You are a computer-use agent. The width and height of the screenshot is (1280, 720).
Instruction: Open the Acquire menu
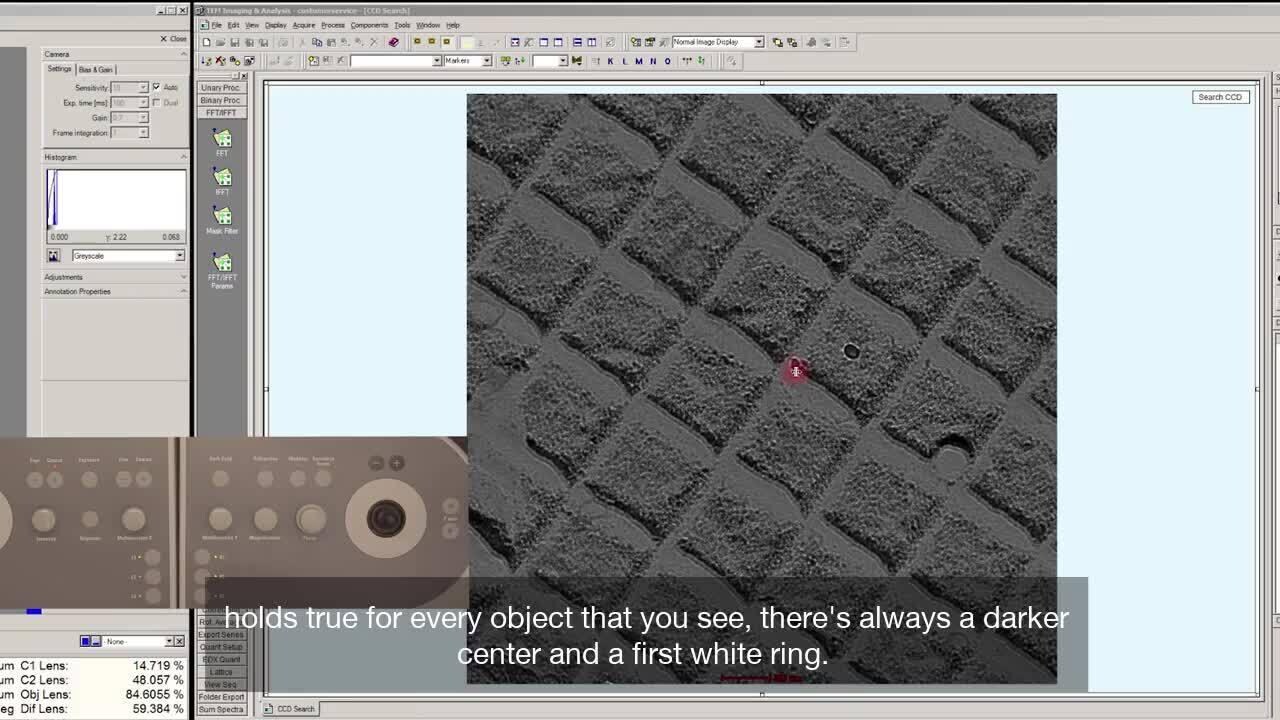tap(303, 25)
